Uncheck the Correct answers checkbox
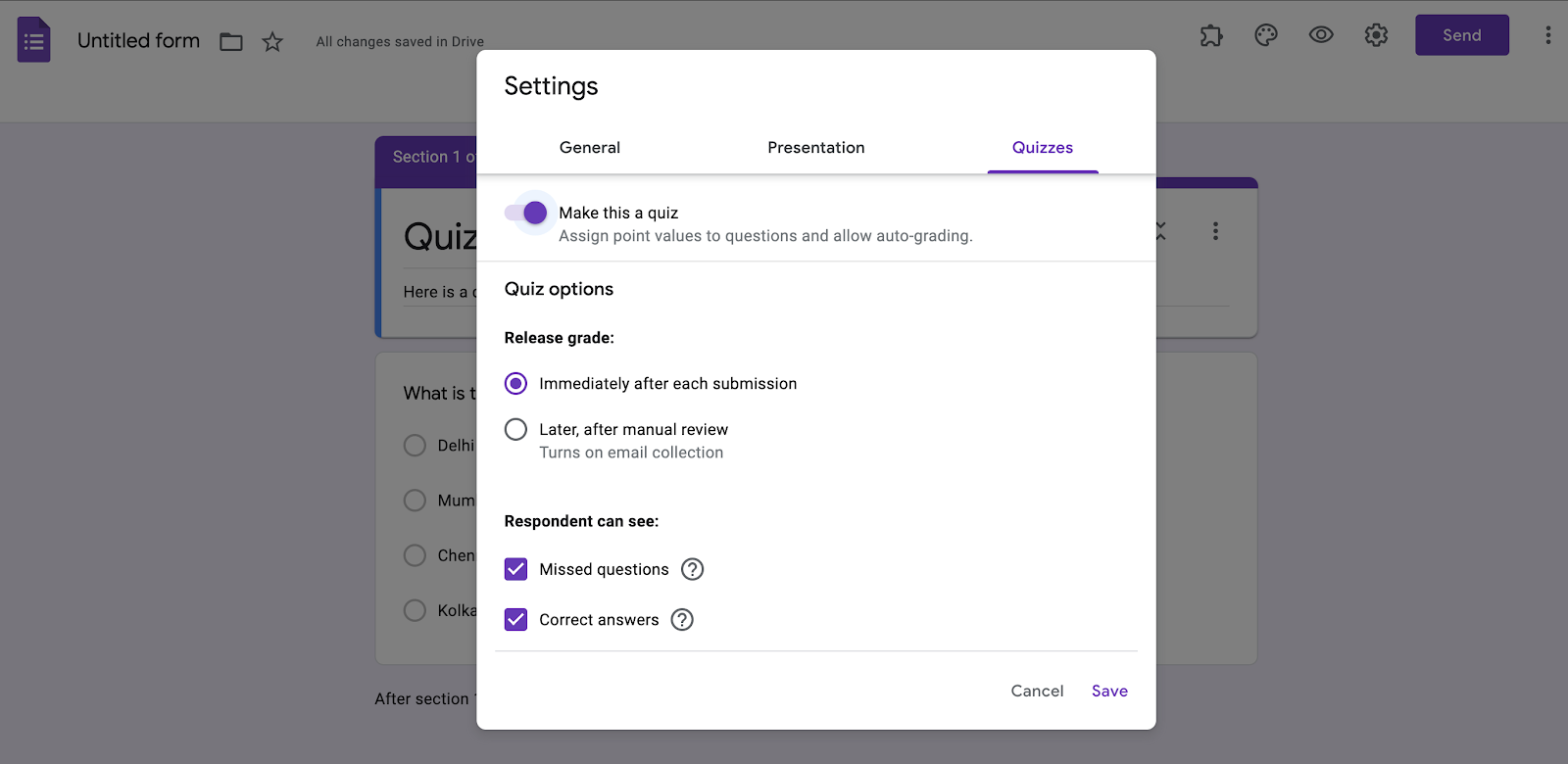1568x764 pixels. 515,620
